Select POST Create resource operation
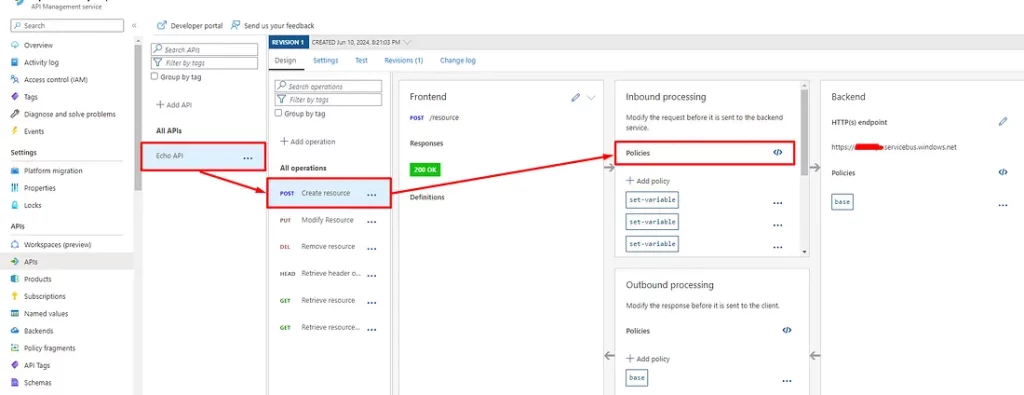 pos(329,193)
